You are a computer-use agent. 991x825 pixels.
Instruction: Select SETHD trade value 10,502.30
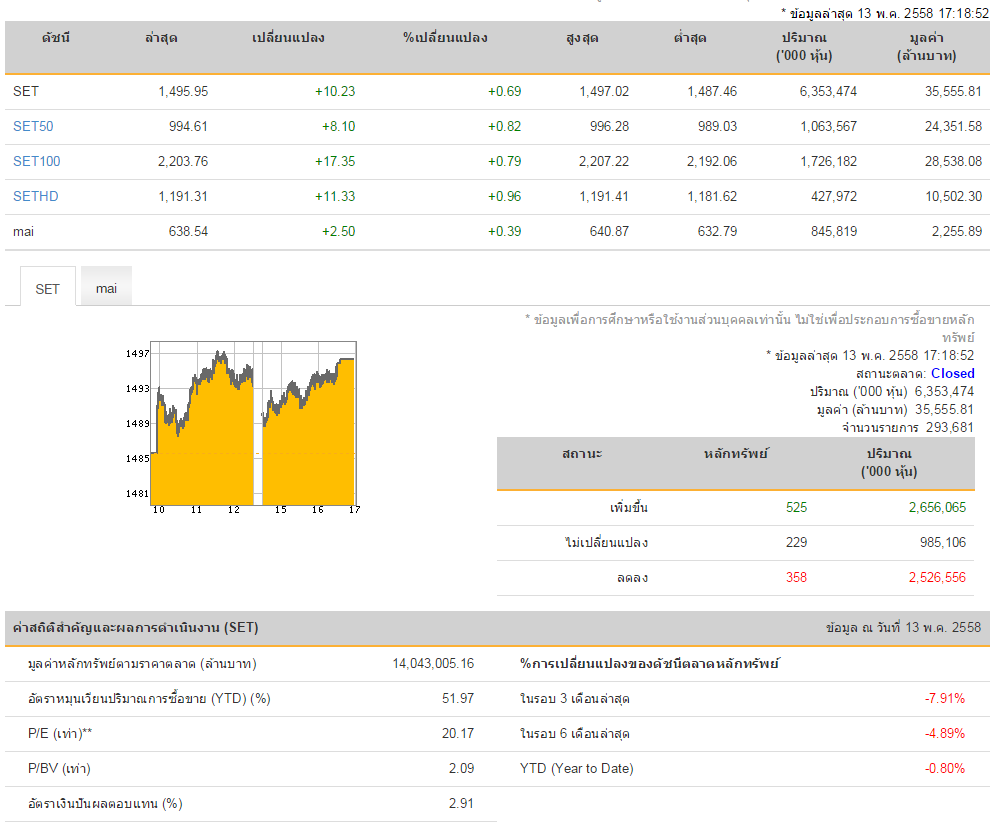coord(954,197)
